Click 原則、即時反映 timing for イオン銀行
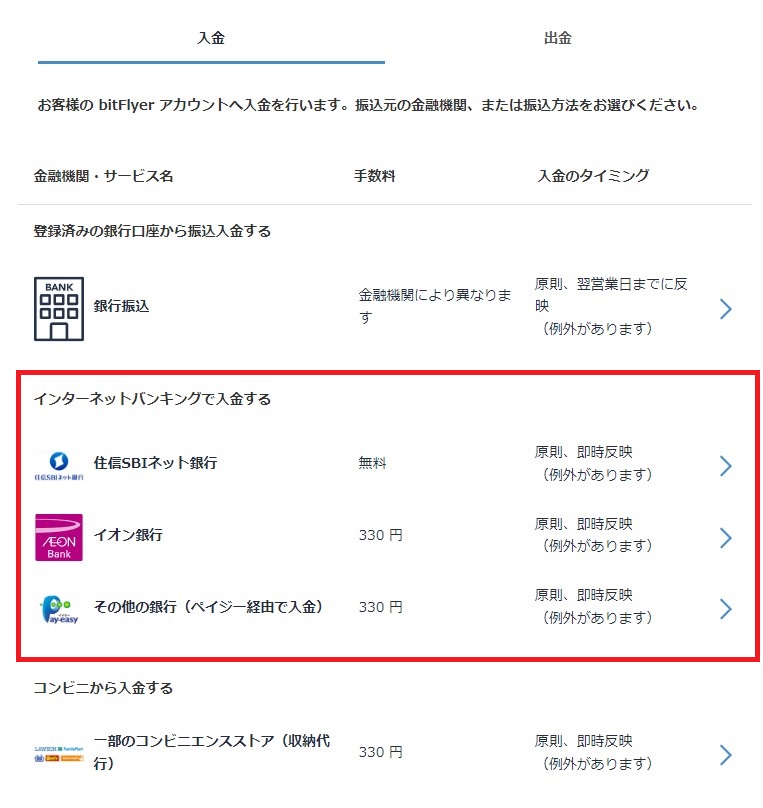This screenshot has width=763, height=808. [583, 524]
